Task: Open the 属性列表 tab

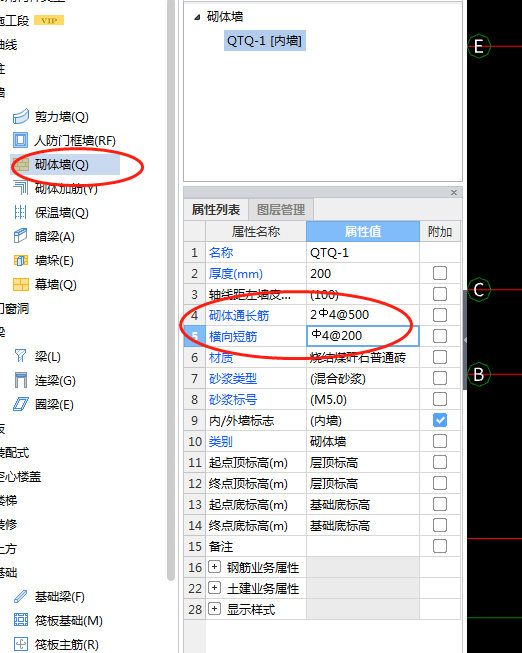Action: coord(216,209)
